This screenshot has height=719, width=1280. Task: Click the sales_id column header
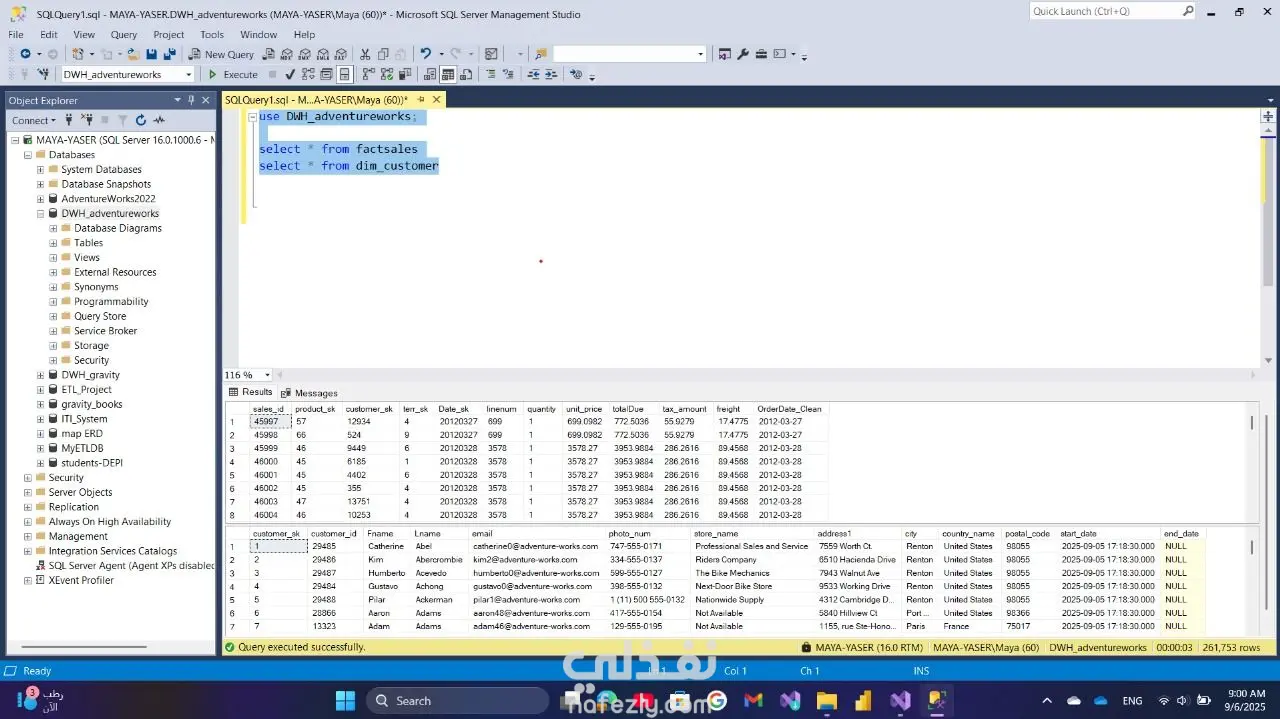(267, 409)
